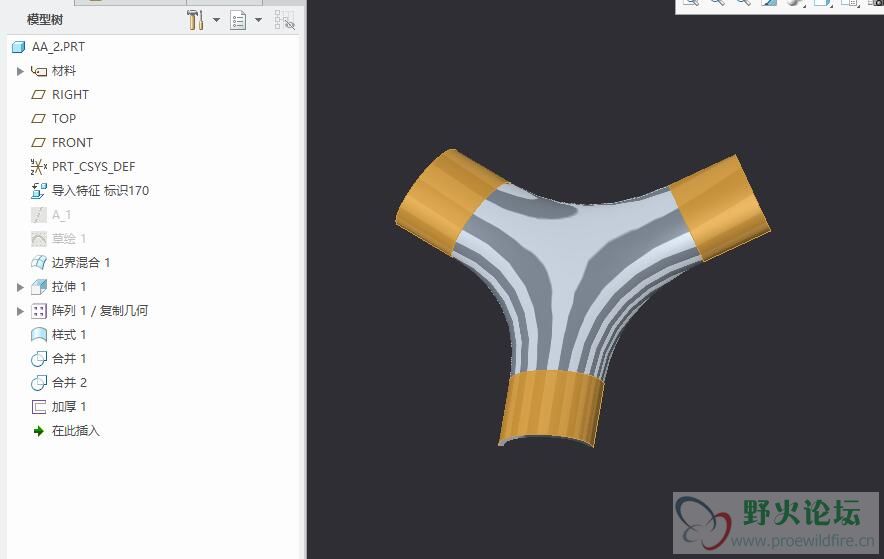Select the 合并 2 merge feature
This screenshot has height=559, width=884.
(69, 383)
